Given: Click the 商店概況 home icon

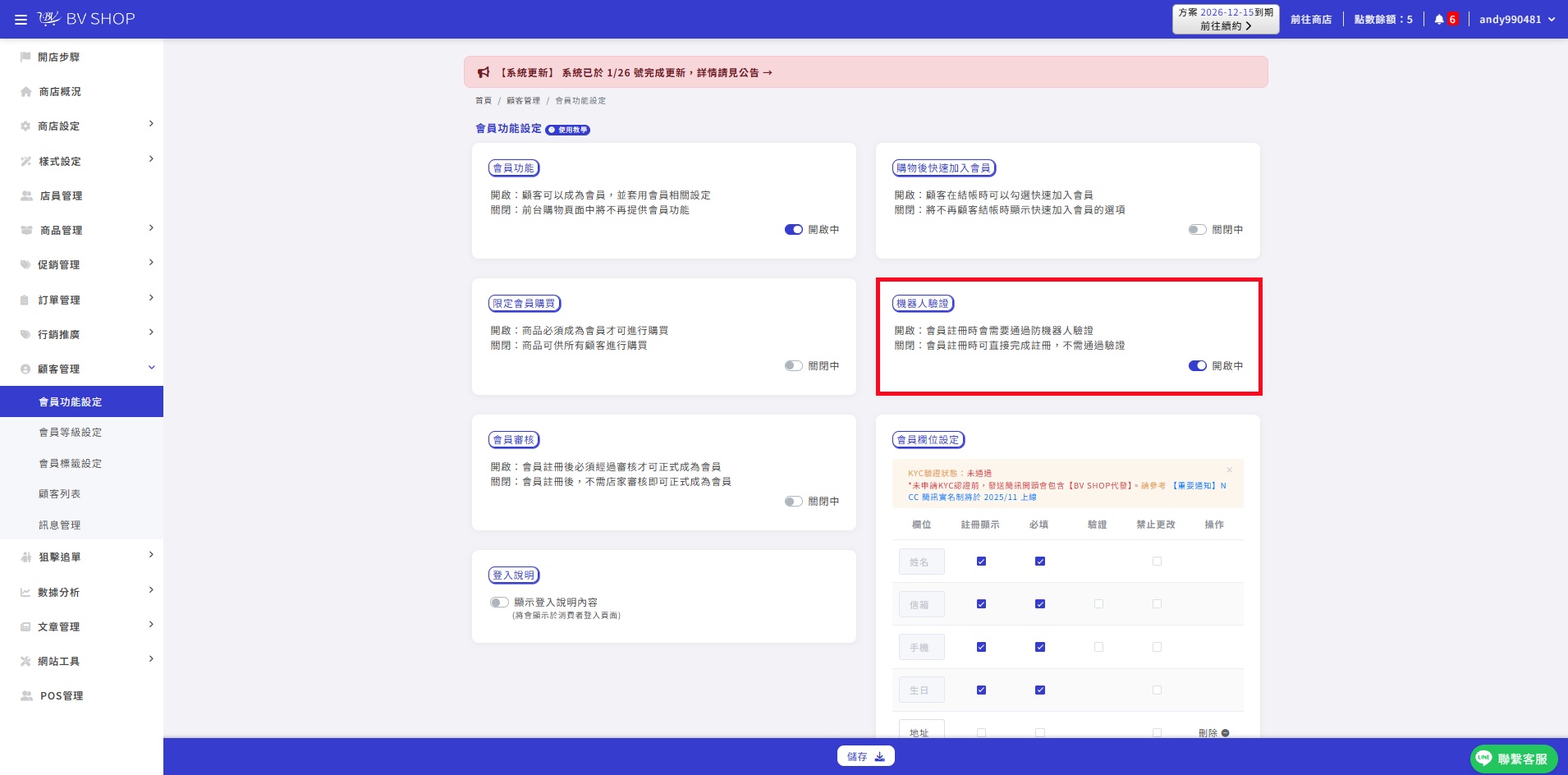Looking at the screenshot, I should tap(25, 92).
